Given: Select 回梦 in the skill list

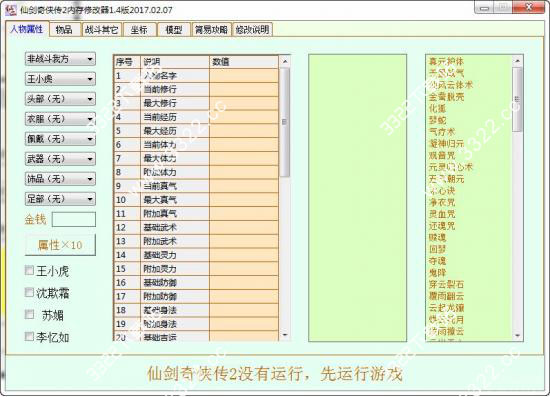Looking at the screenshot, I should [x=437, y=249].
